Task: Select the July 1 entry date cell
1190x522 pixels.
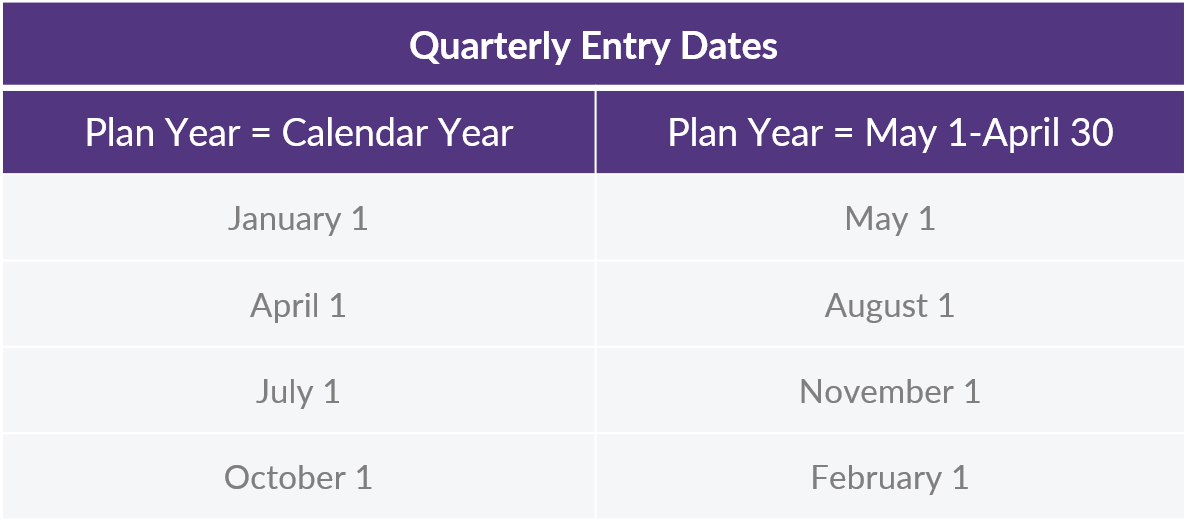Action: coord(299,392)
